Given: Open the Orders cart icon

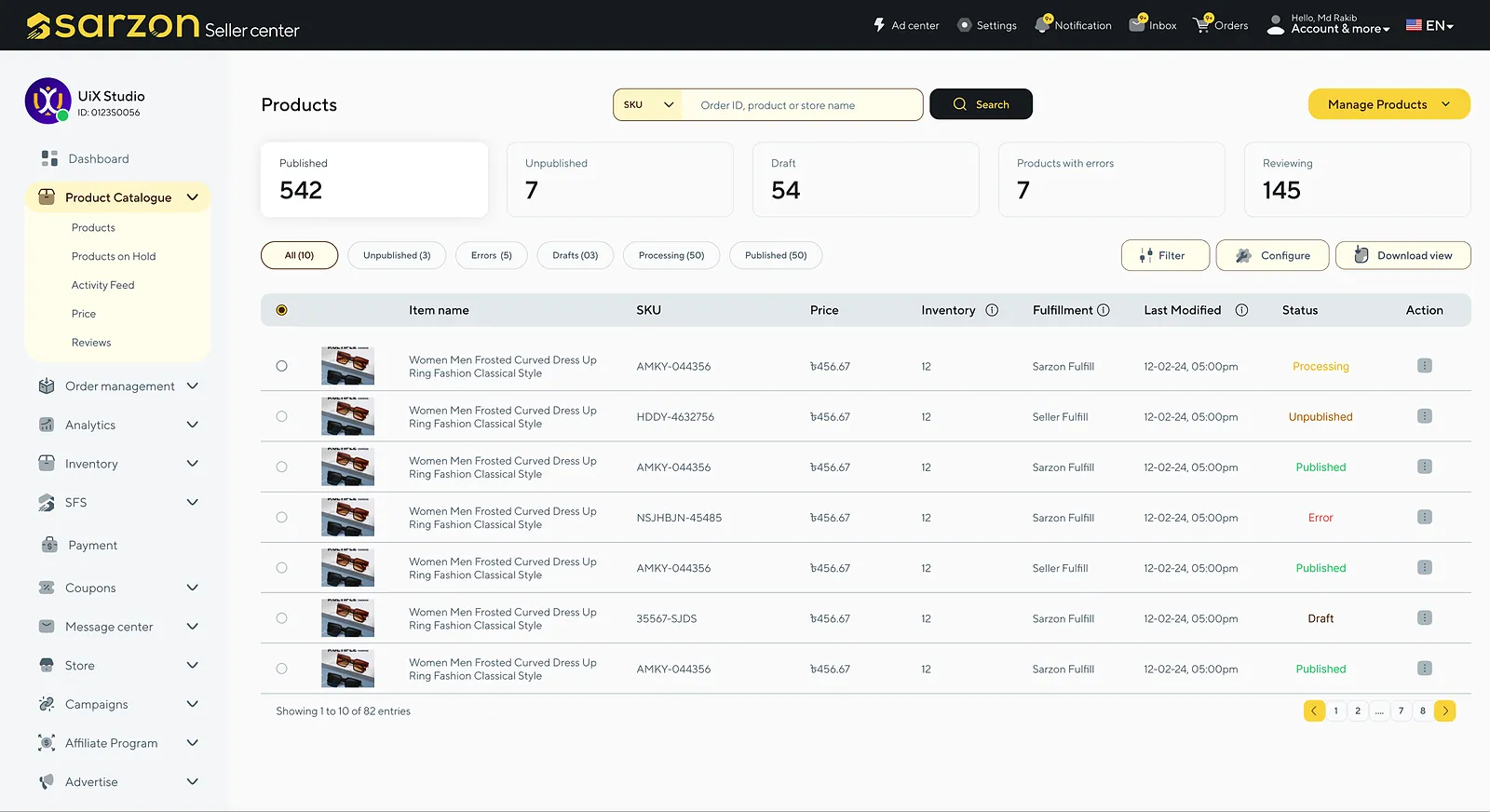Looking at the screenshot, I should [x=1202, y=24].
